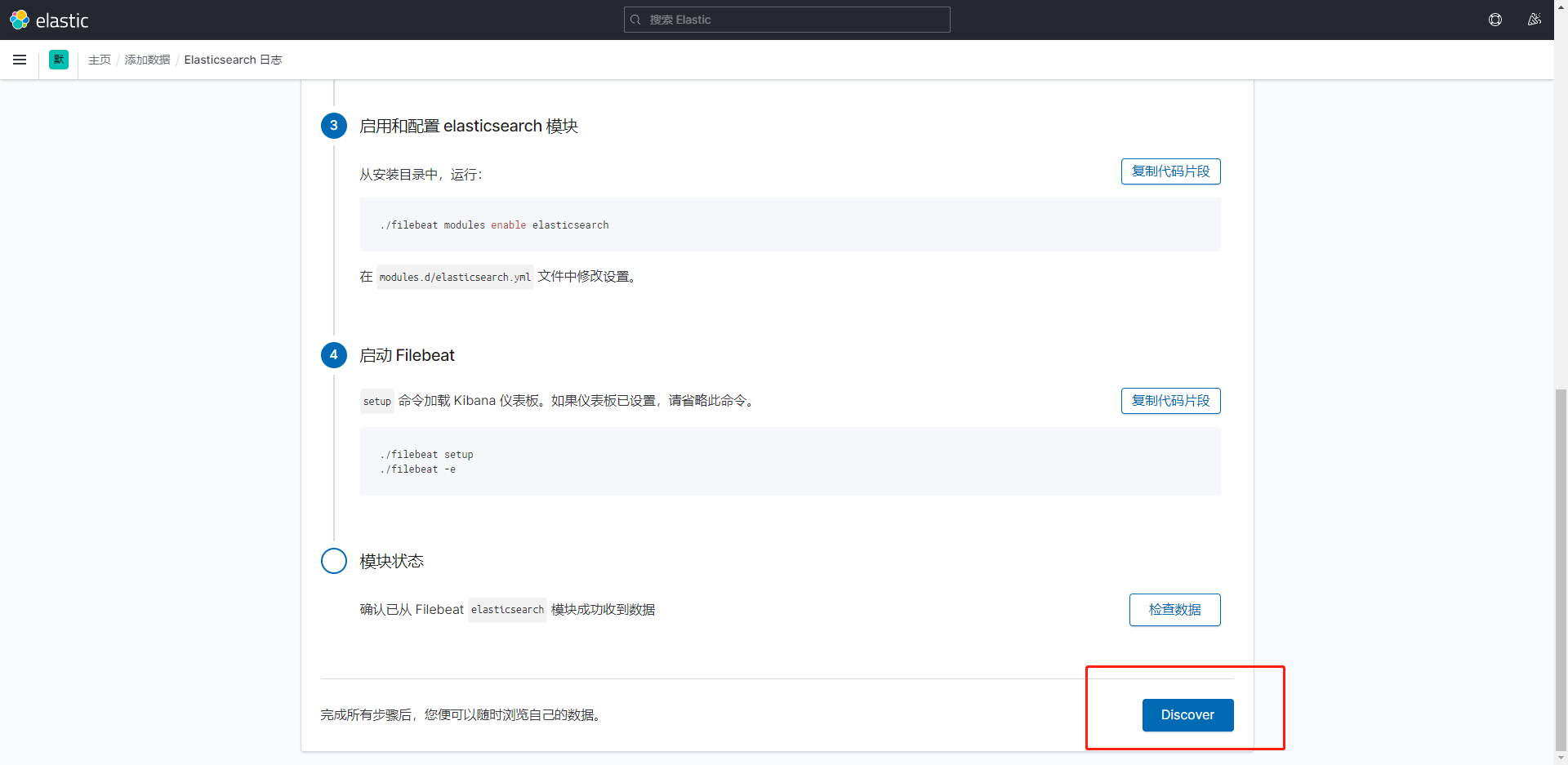
Task: Click the 从安装目录中，运行 text
Action: tap(421, 175)
